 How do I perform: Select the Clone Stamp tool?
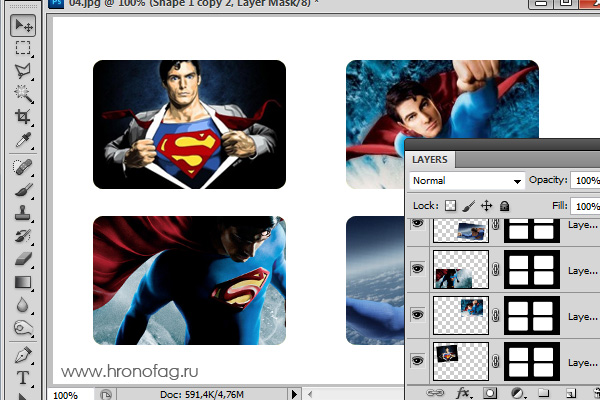coord(23,213)
